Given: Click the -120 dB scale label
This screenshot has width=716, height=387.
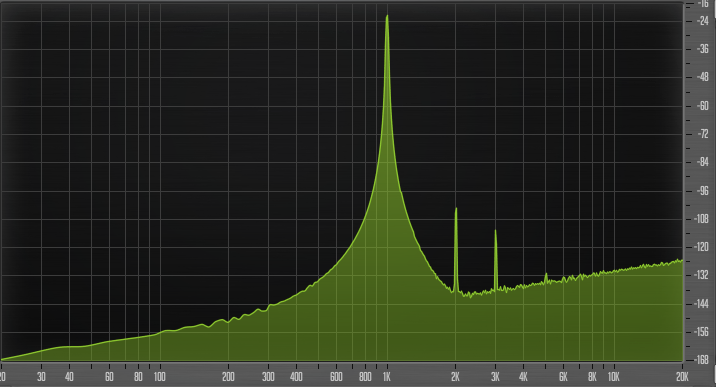Looking at the screenshot, I should [x=702, y=247].
